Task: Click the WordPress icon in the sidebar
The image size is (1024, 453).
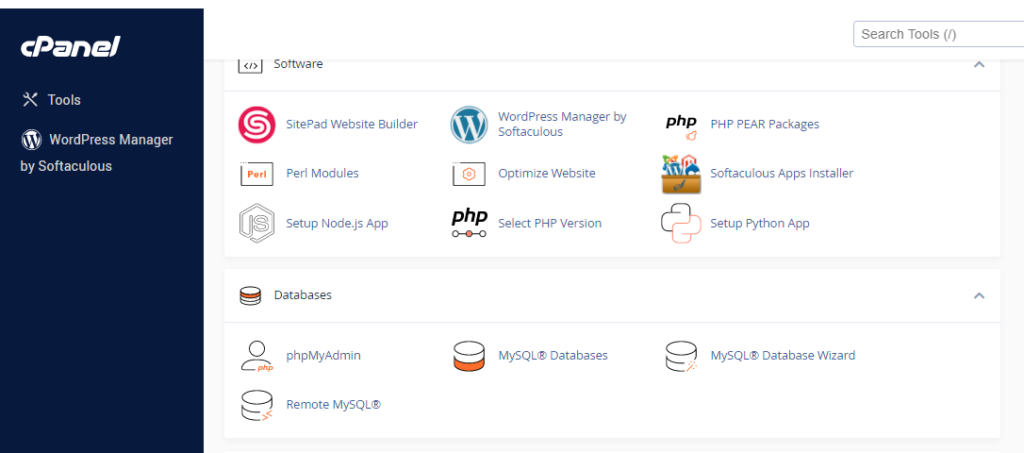Action: (x=31, y=140)
